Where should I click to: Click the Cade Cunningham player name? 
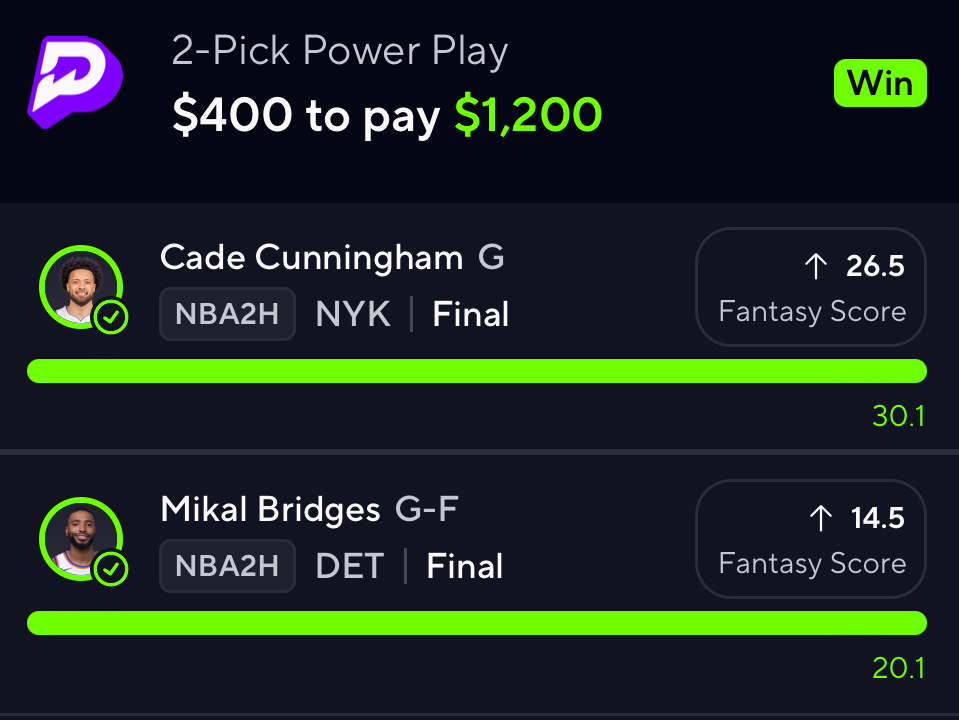(x=311, y=258)
